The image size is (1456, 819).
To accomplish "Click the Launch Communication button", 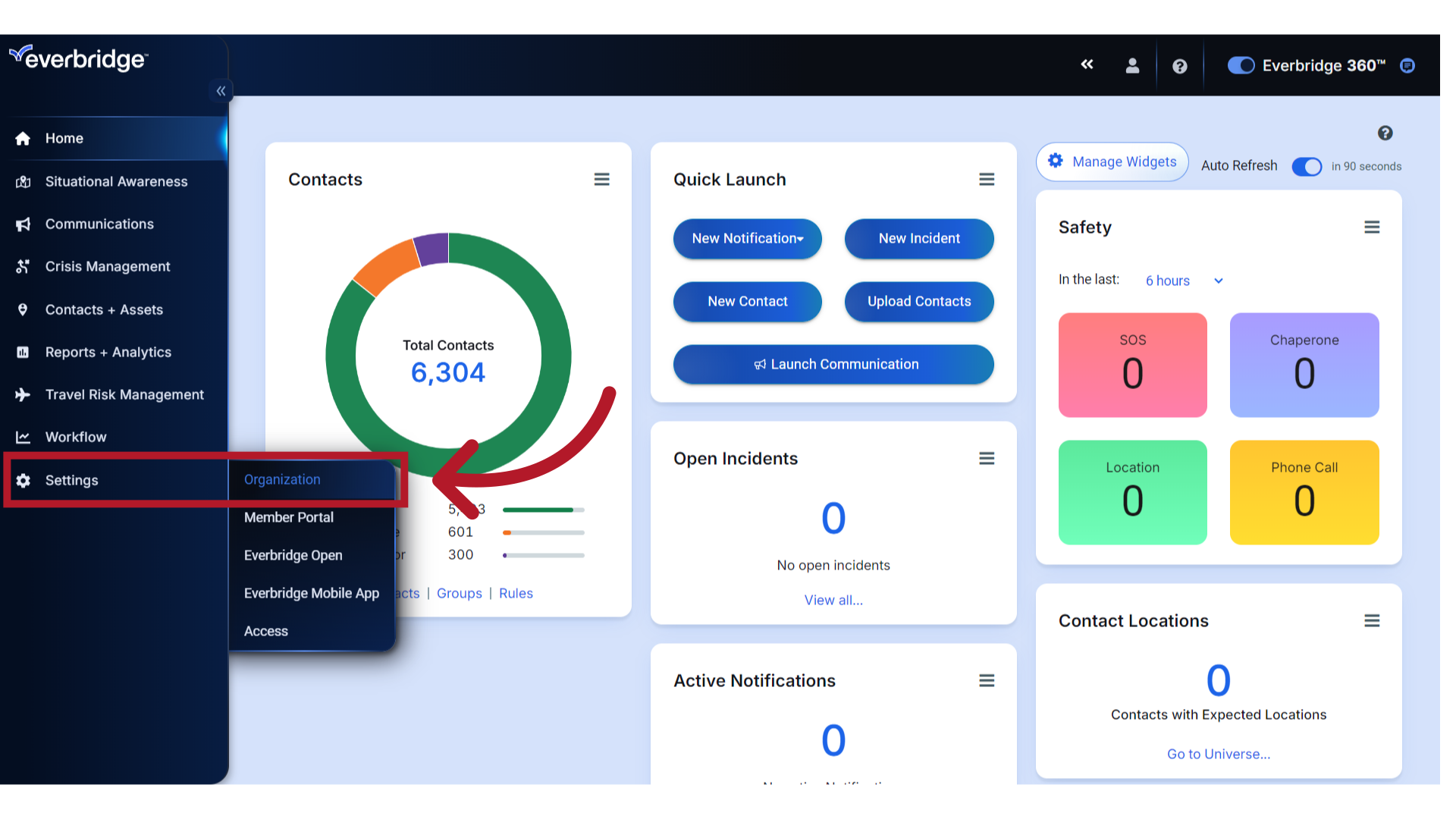I will [x=833, y=365].
